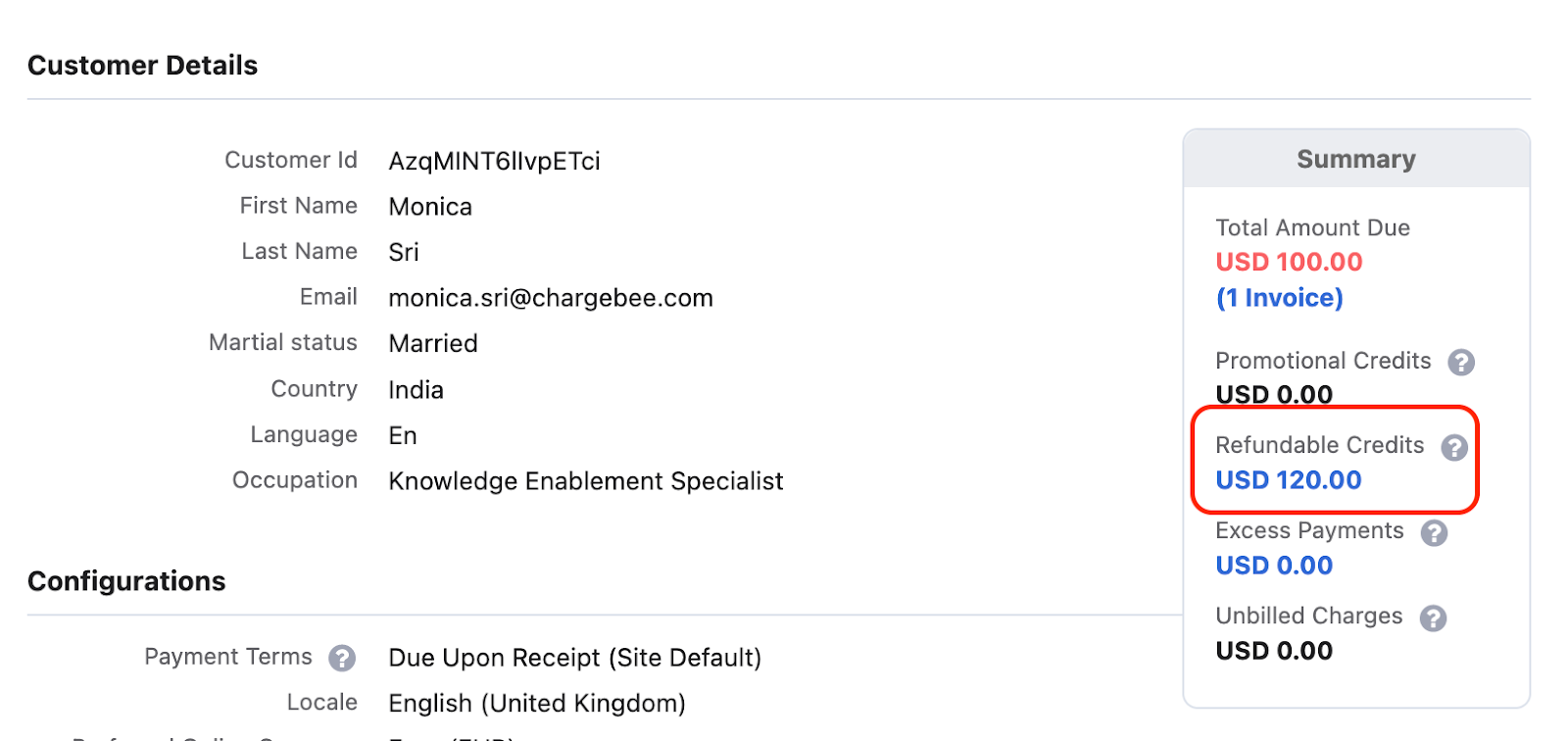This screenshot has width=1568, height=741.
Task: Click the Country value India
Action: tap(416, 390)
